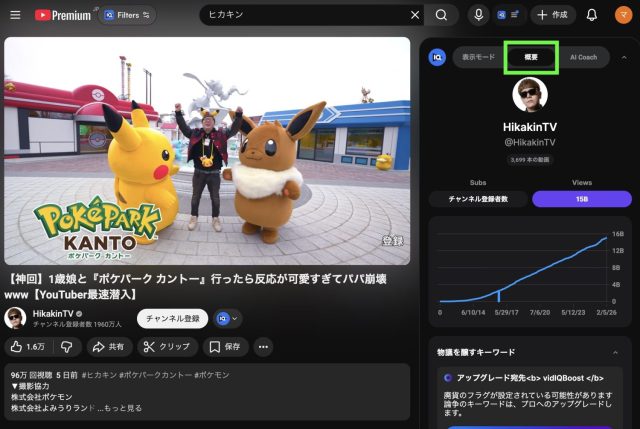
Task: Toggle the vidIQ Filters button
Action: point(127,15)
